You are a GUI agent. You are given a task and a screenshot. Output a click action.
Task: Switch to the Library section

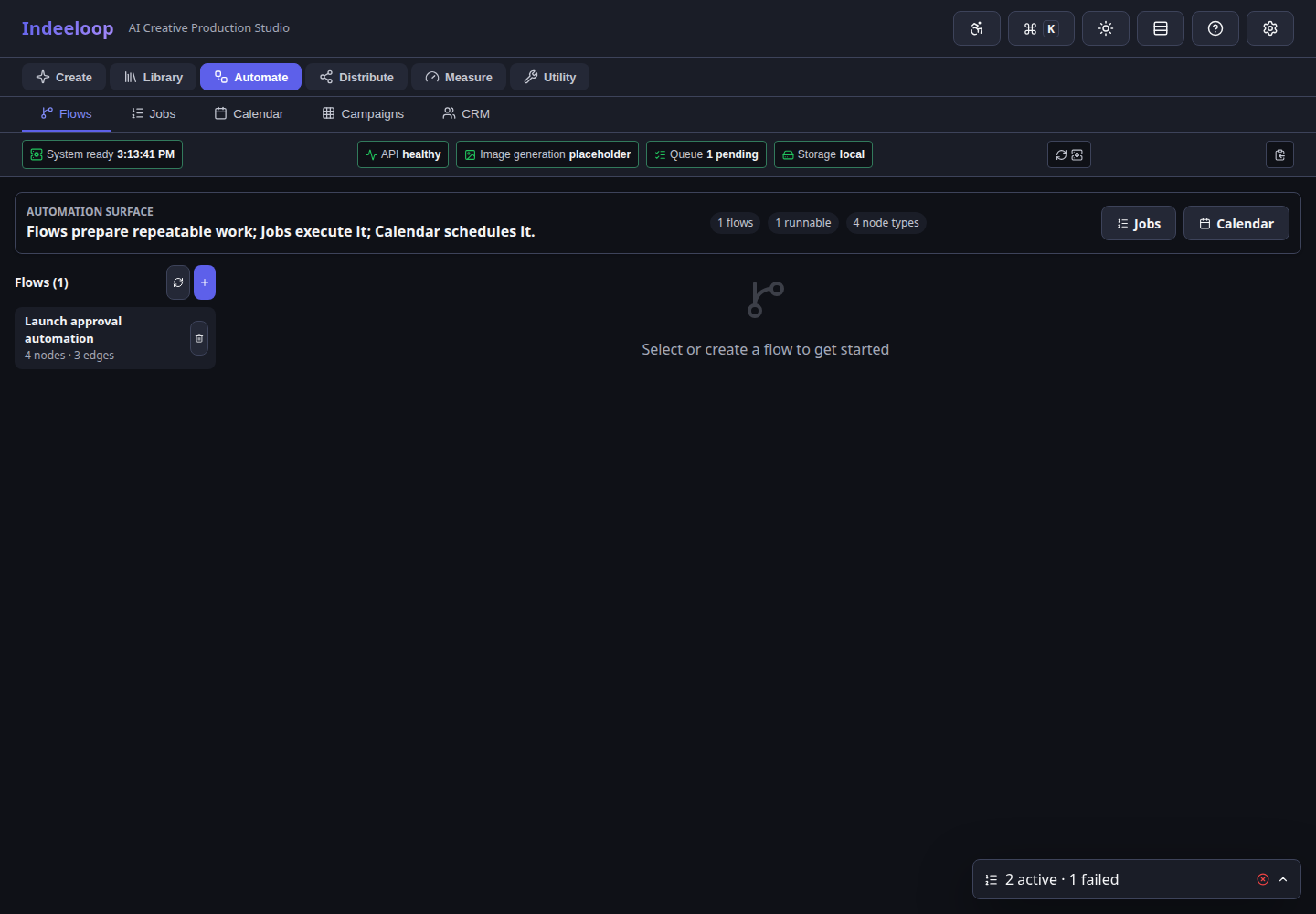click(x=154, y=77)
